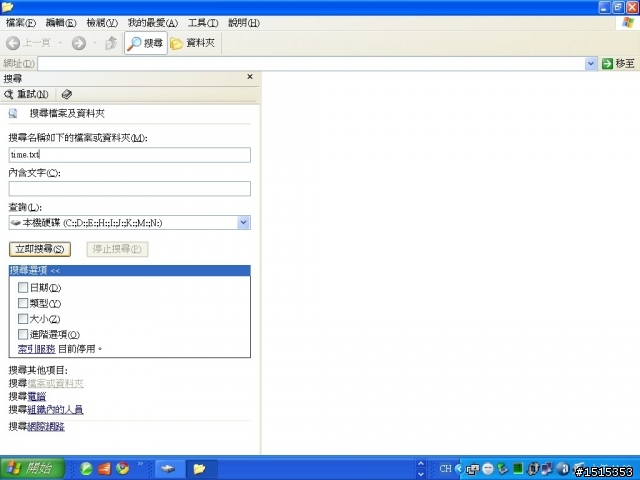
Task: Enable the 類型(Y) checkbox
Action: pyautogui.click(x=23, y=303)
